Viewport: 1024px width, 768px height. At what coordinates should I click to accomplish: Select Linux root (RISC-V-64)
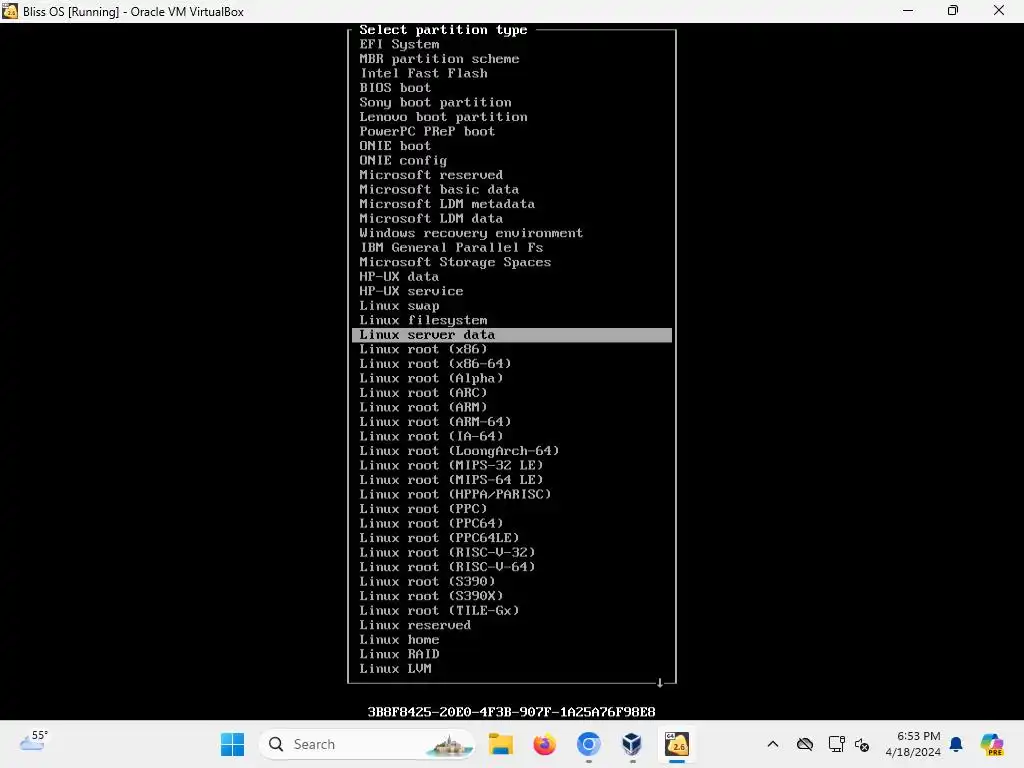[x=447, y=568]
